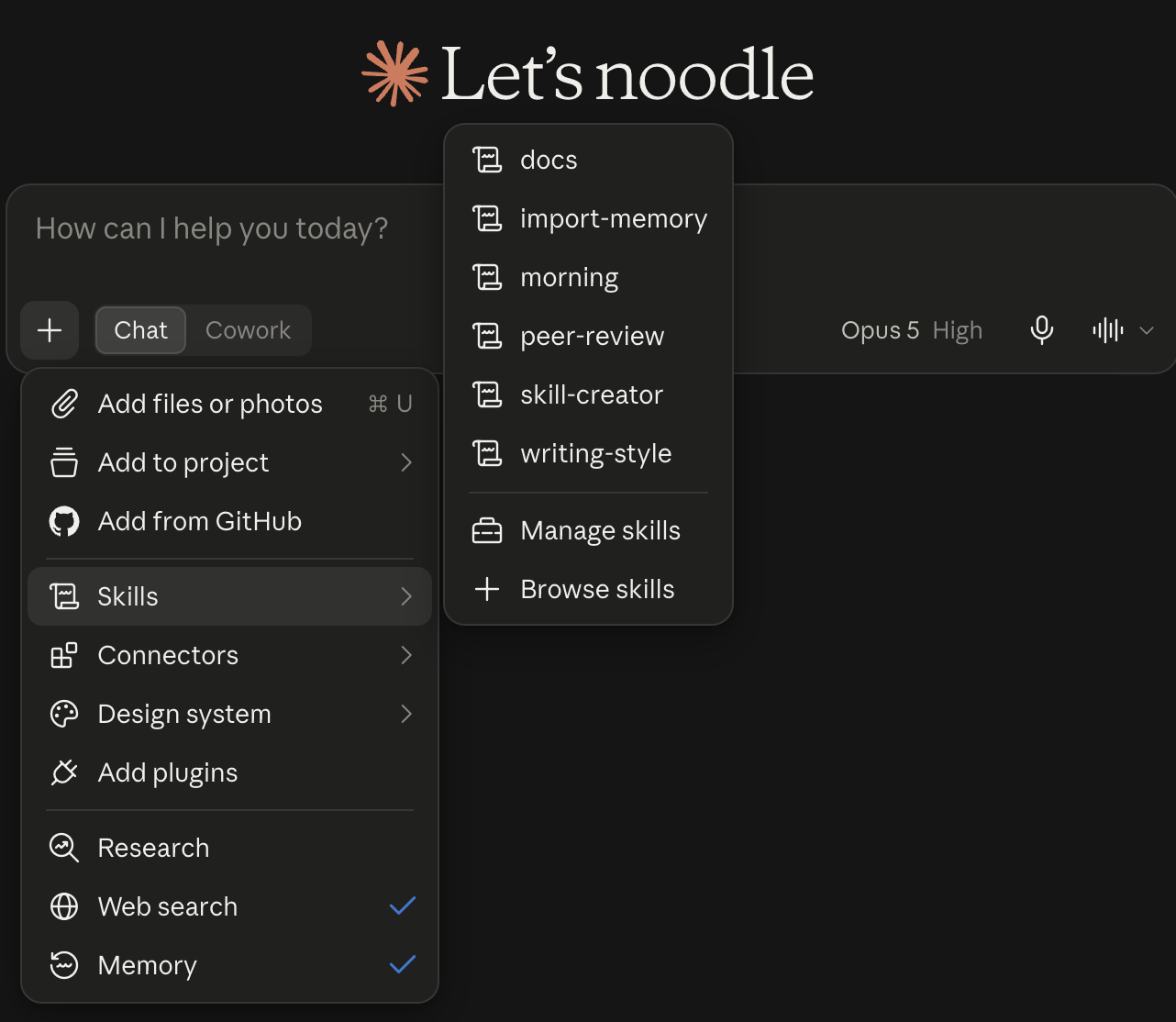Click the scroll icon beside docs skill

coord(487,160)
